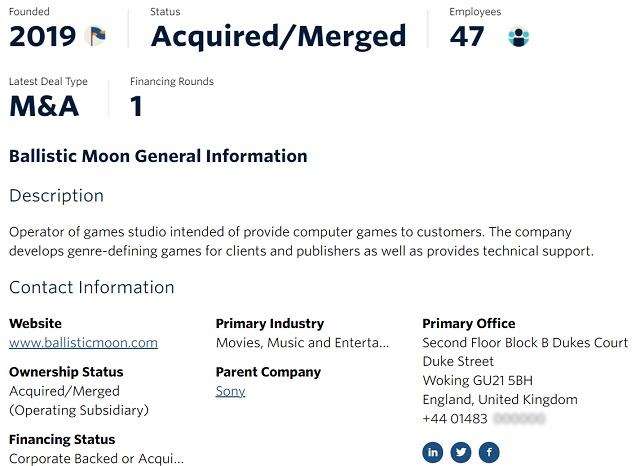Click the employee count 47

(x=467, y=37)
